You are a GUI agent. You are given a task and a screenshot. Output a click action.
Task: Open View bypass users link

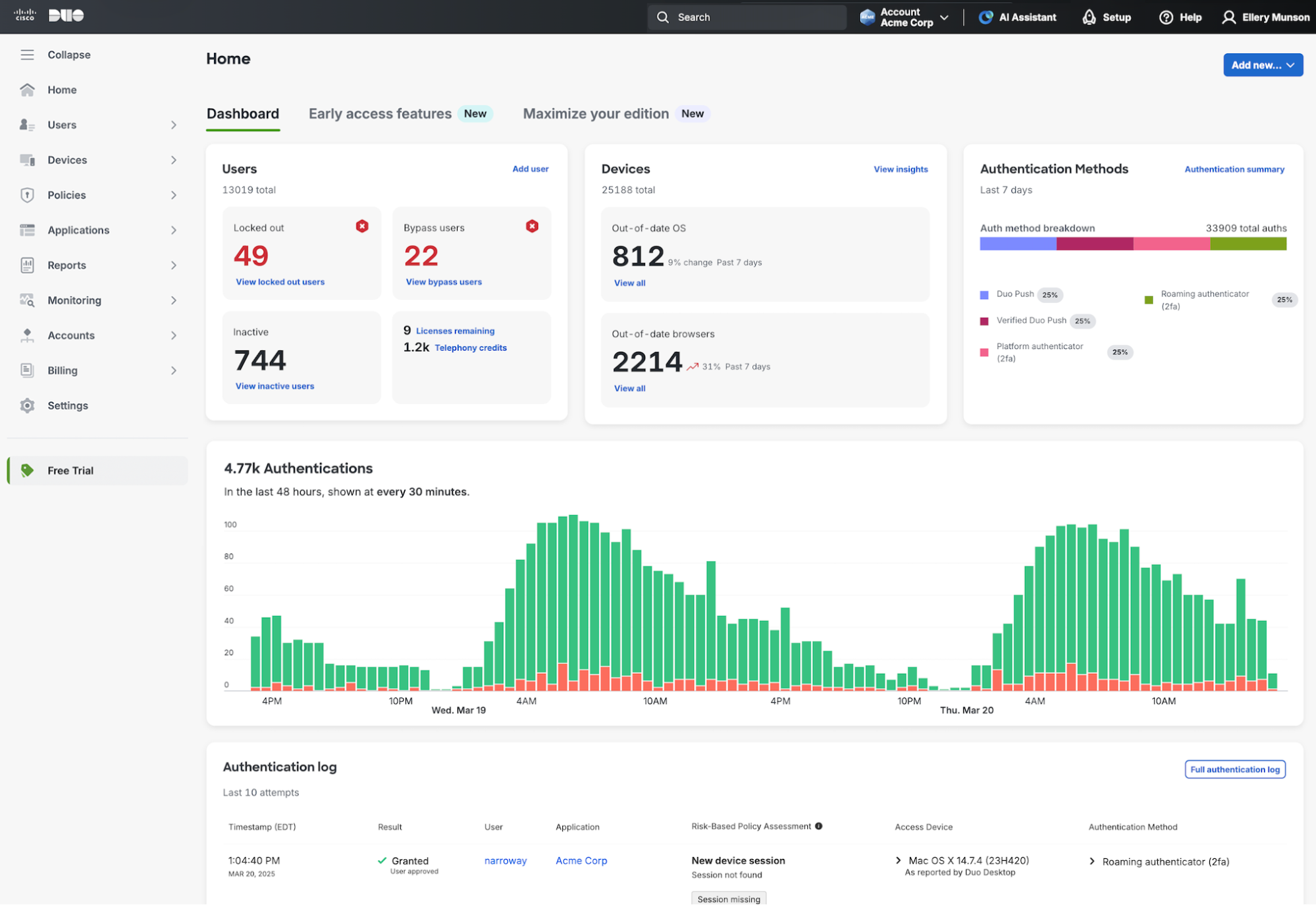[444, 282]
